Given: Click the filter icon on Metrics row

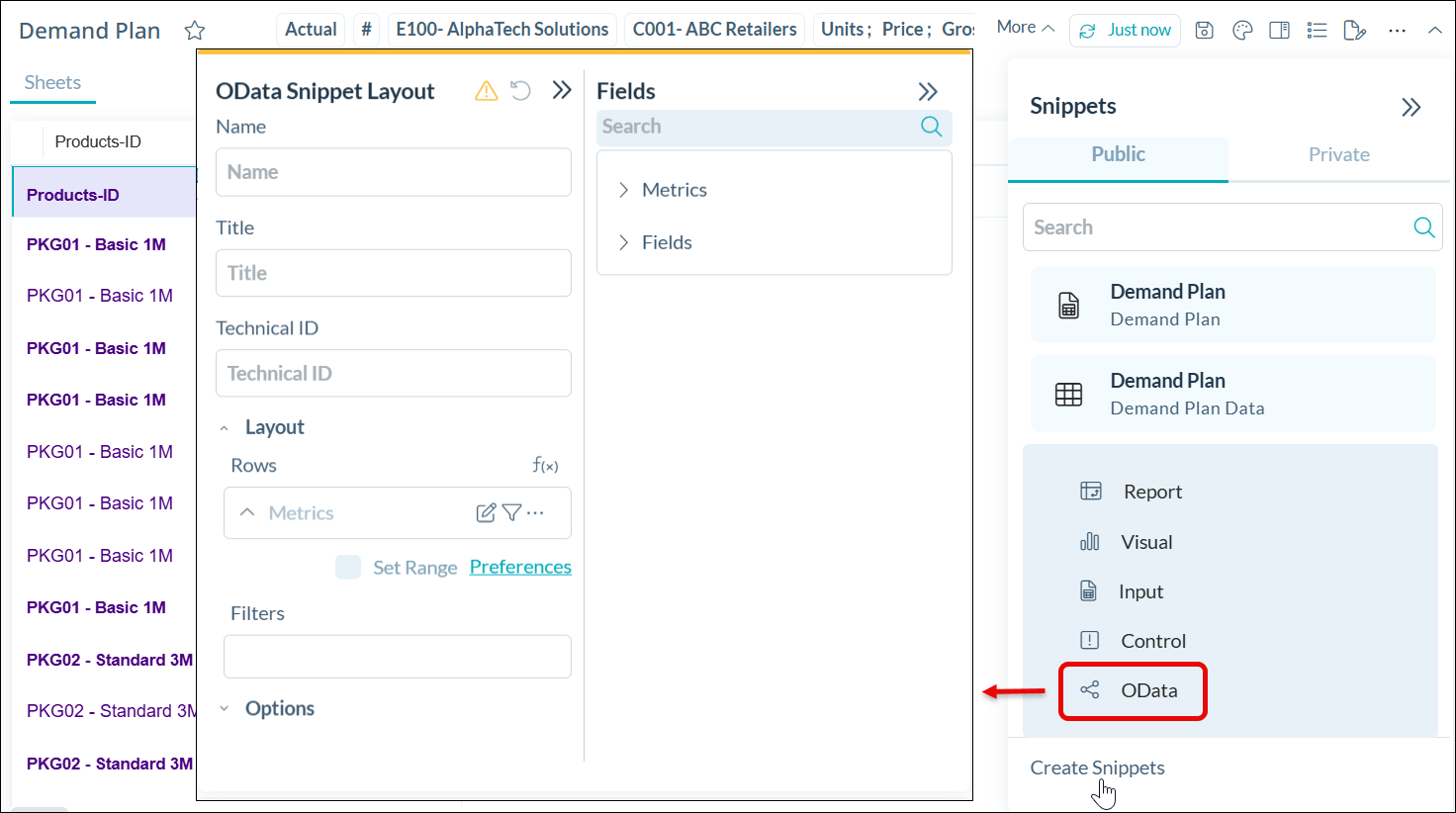Looking at the screenshot, I should point(511,512).
